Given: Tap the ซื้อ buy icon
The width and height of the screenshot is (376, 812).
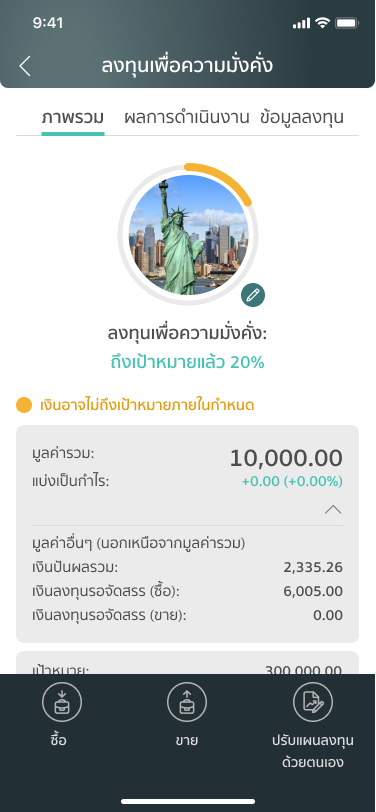Looking at the screenshot, I should point(62,702).
